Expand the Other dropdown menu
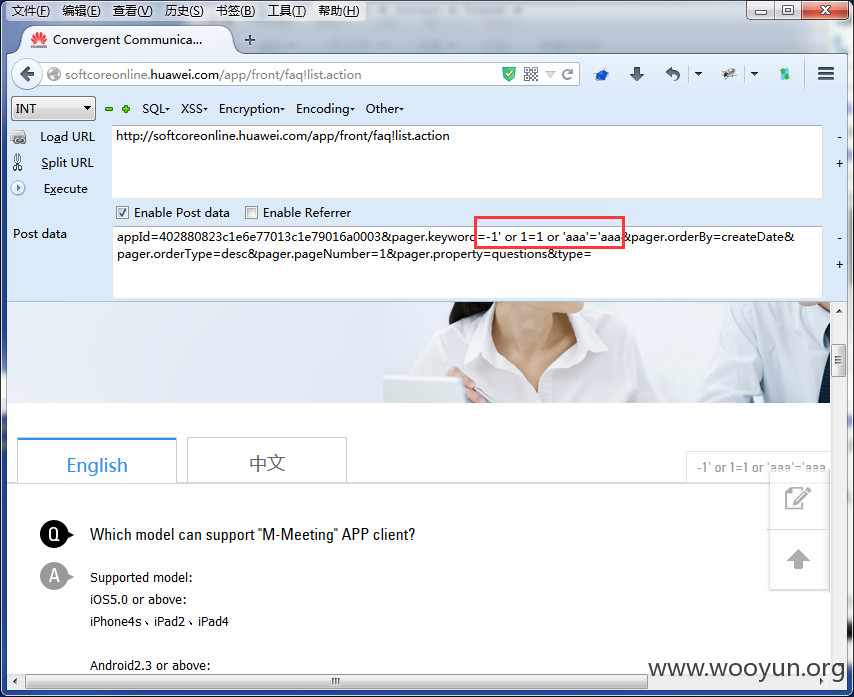The image size is (854, 697). coord(385,109)
